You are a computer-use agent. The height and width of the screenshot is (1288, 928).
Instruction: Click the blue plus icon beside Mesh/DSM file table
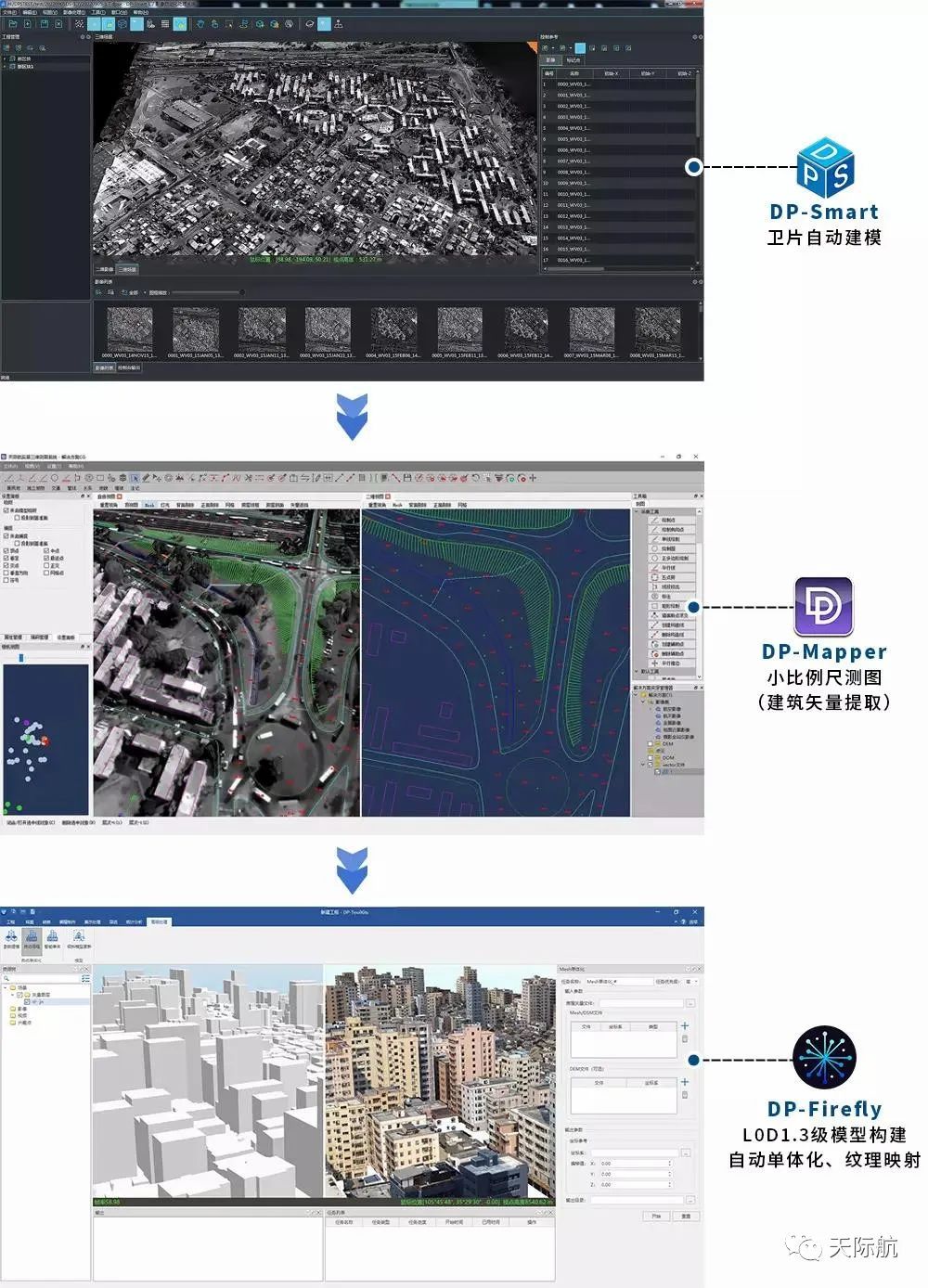pyautogui.click(x=685, y=1025)
